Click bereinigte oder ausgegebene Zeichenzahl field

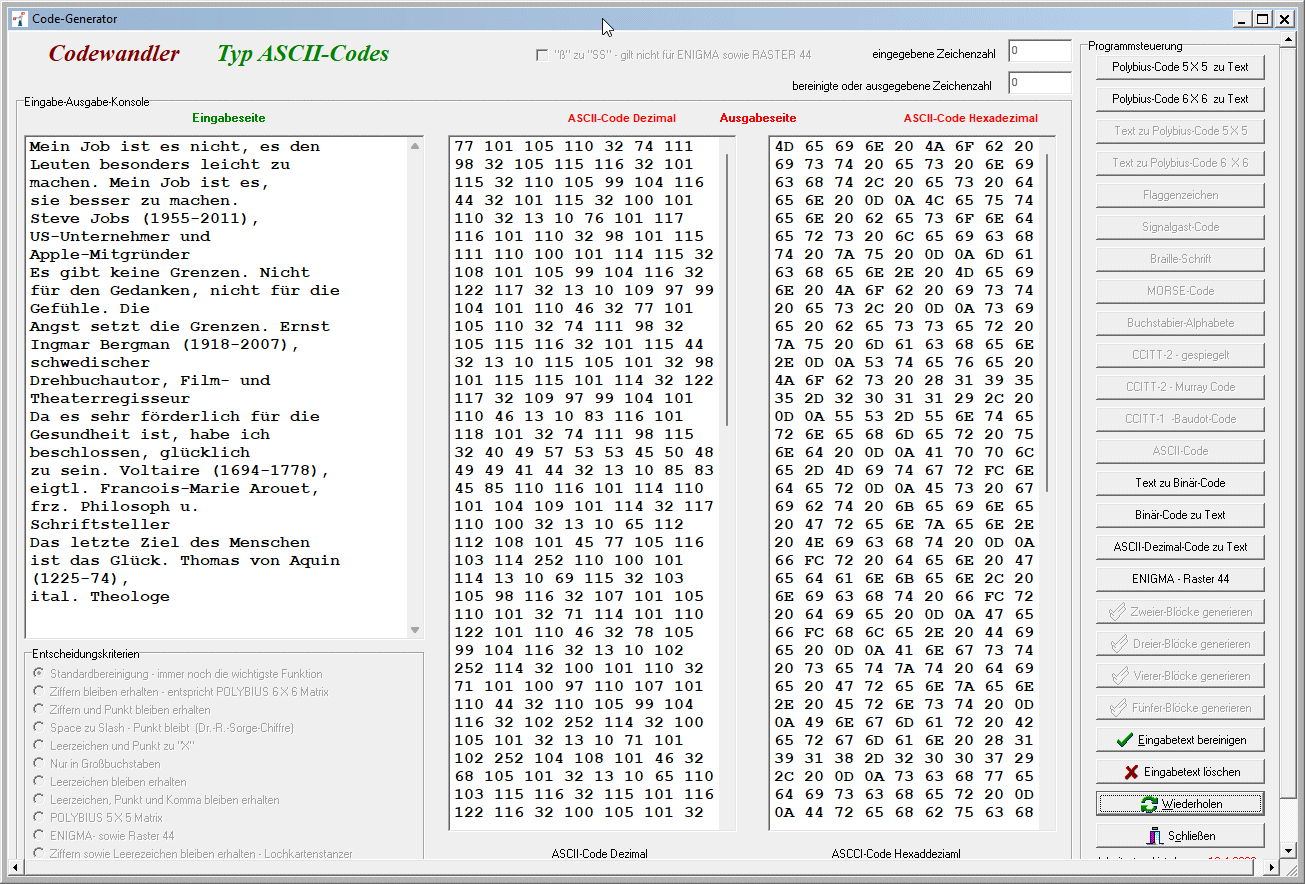pyautogui.click(x=1040, y=83)
